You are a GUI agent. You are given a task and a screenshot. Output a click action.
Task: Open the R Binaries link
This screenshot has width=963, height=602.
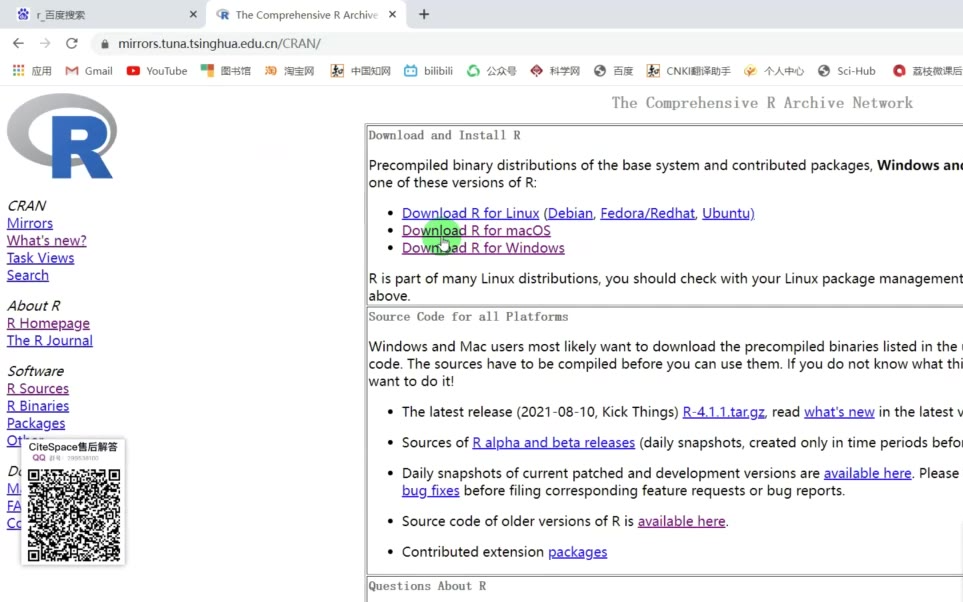(37, 406)
